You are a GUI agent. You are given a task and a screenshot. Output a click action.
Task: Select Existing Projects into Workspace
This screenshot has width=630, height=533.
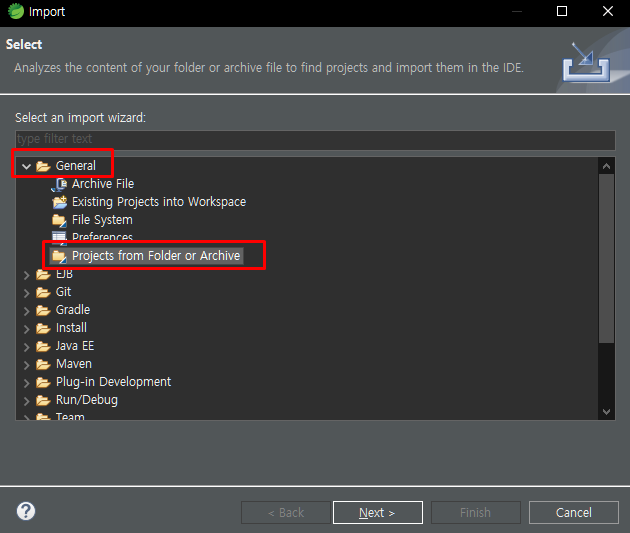click(x=159, y=202)
